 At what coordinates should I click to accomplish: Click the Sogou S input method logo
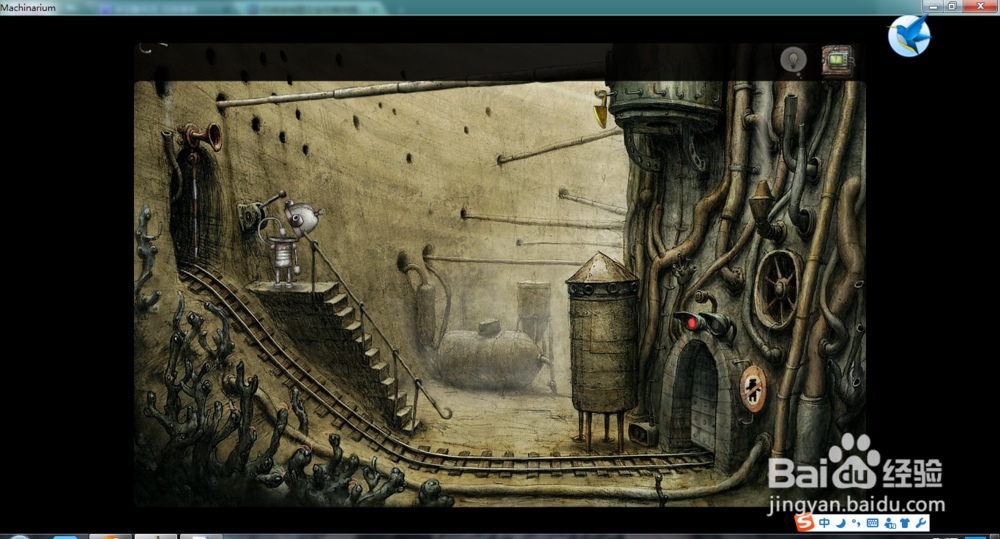pyautogui.click(x=805, y=523)
